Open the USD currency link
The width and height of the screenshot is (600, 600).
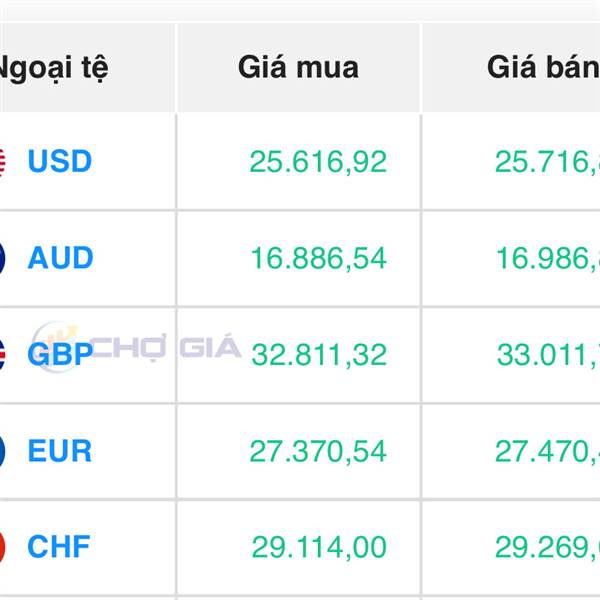click(60, 161)
